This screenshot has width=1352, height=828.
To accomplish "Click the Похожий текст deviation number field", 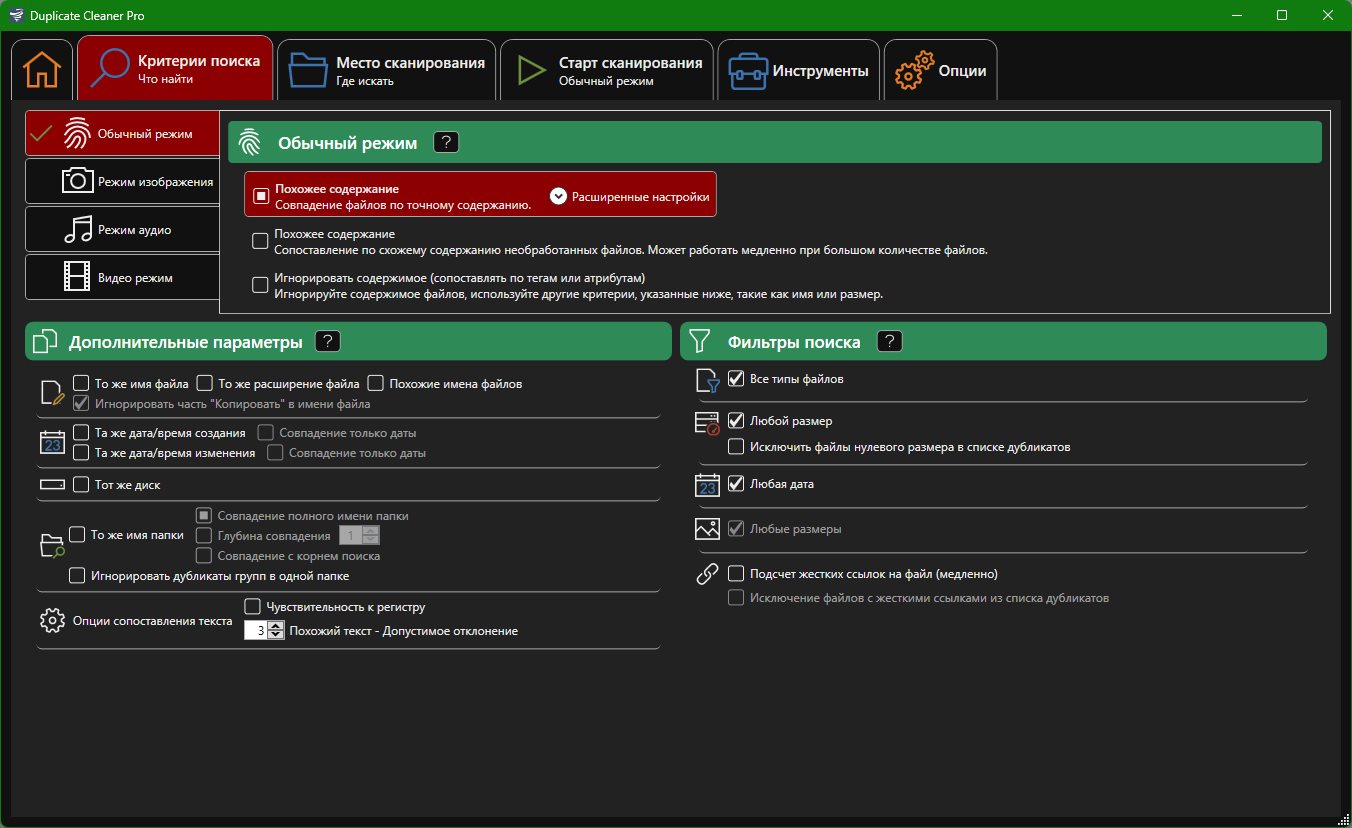I will (257, 631).
